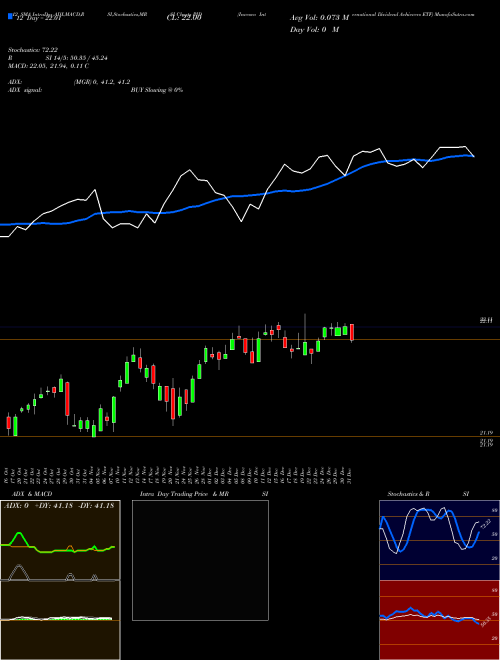Select the 'MACD: 22.03, 21.94, 0.11 C' line
Image resolution: width=500 pixels, height=660 pixels.
pyautogui.click(x=48, y=66)
